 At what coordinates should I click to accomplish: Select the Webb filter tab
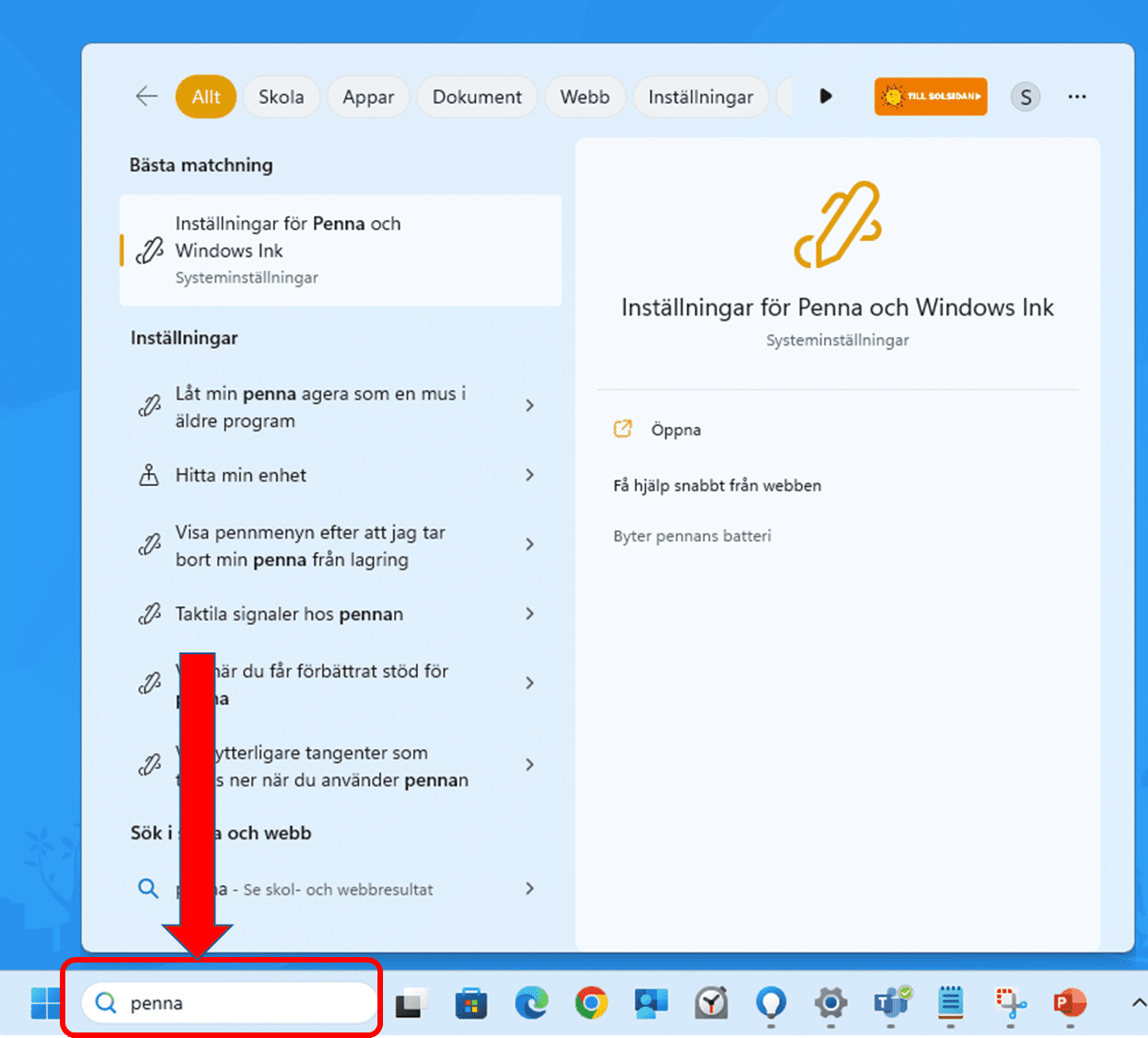click(585, 97)
